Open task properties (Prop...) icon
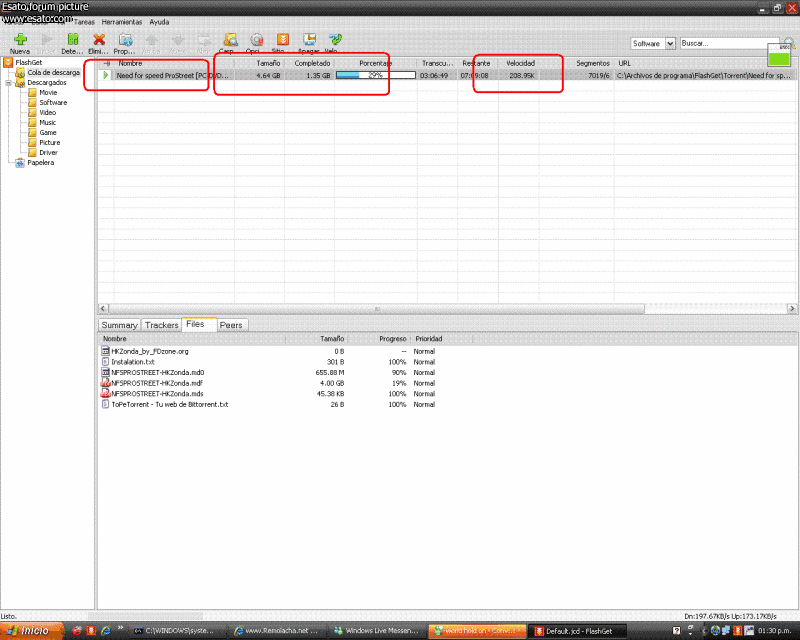 coord(124,43)
